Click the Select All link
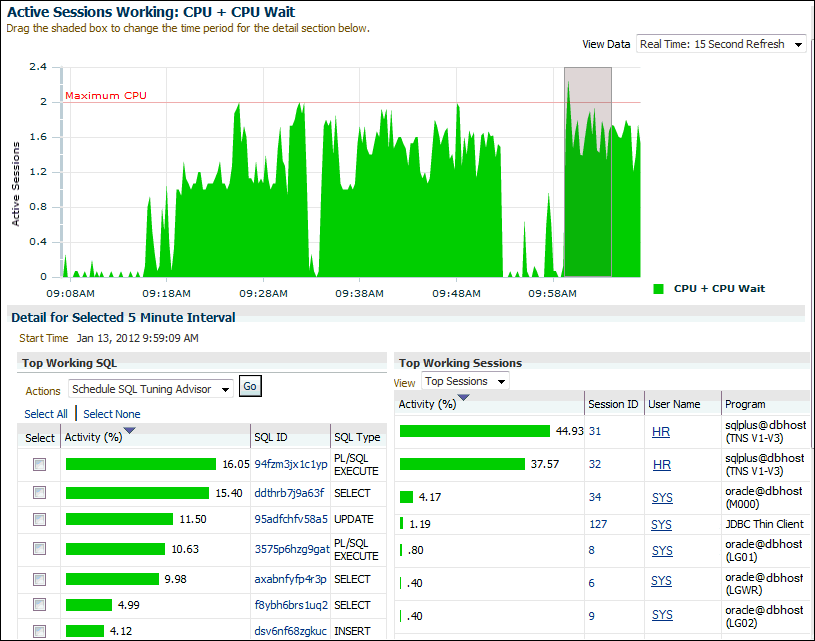The height and width of the screenshot is (641, 815). [x=46, y=414]
